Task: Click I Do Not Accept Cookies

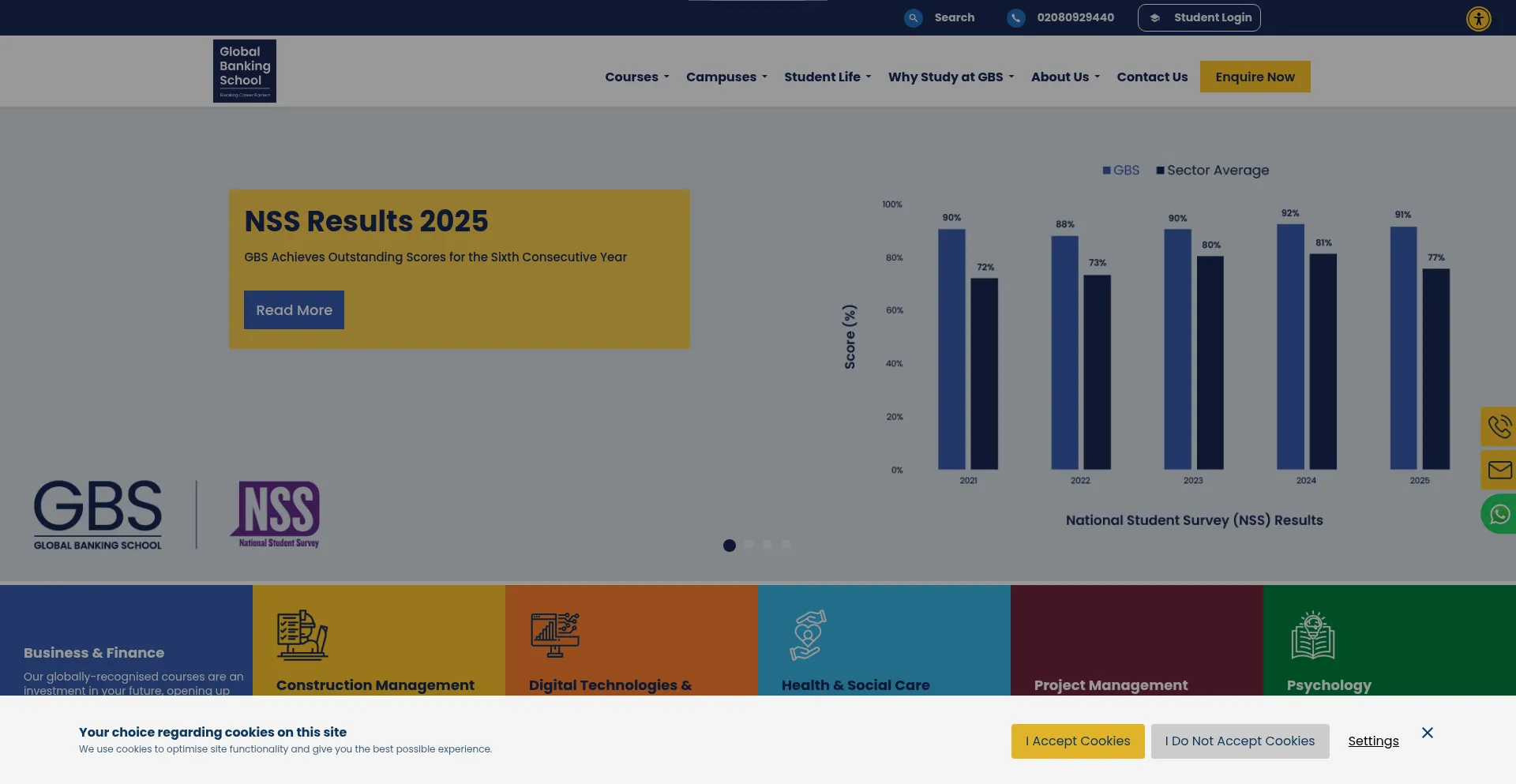Action: (1240, 741)
